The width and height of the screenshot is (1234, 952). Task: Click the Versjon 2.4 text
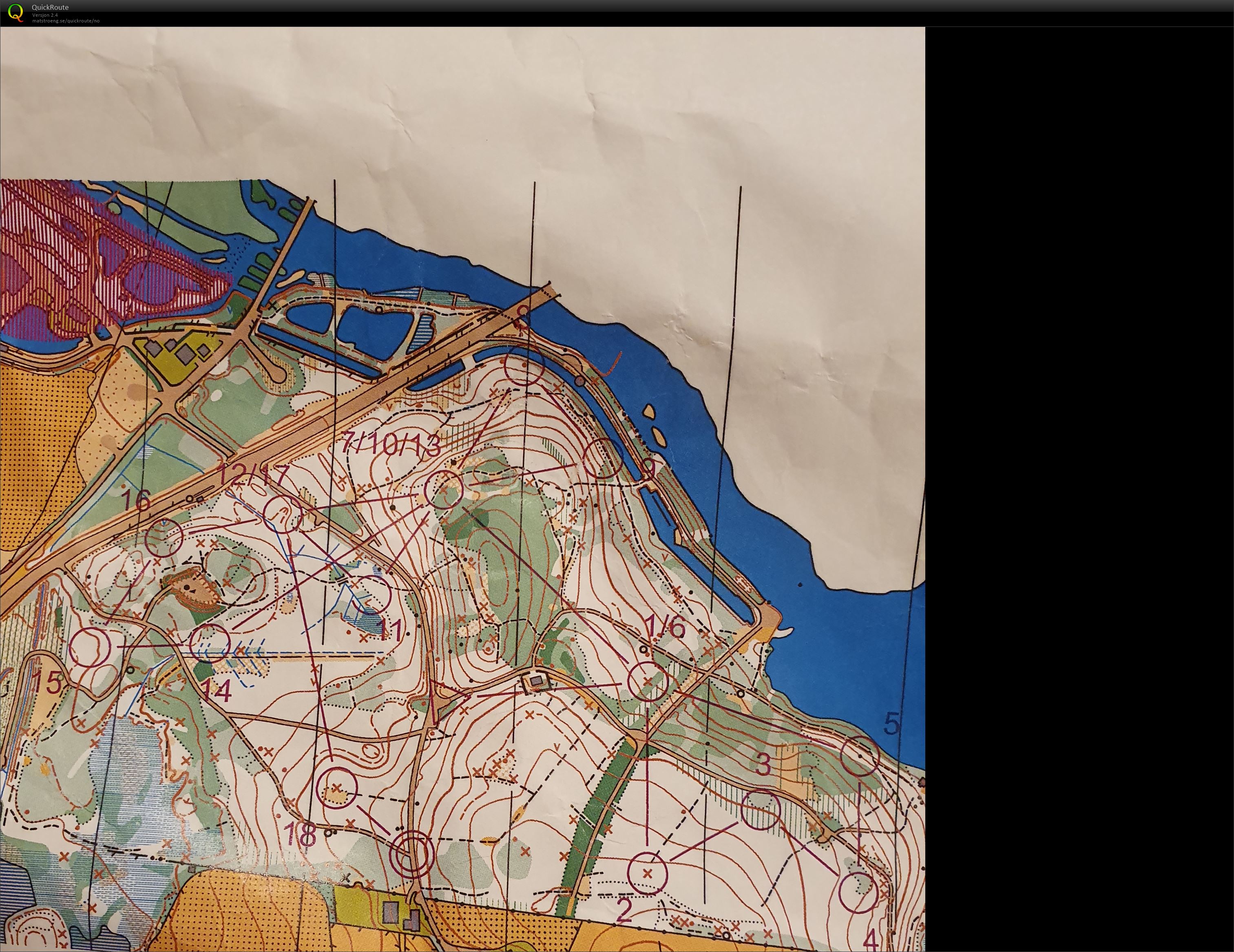coord(44,15)
